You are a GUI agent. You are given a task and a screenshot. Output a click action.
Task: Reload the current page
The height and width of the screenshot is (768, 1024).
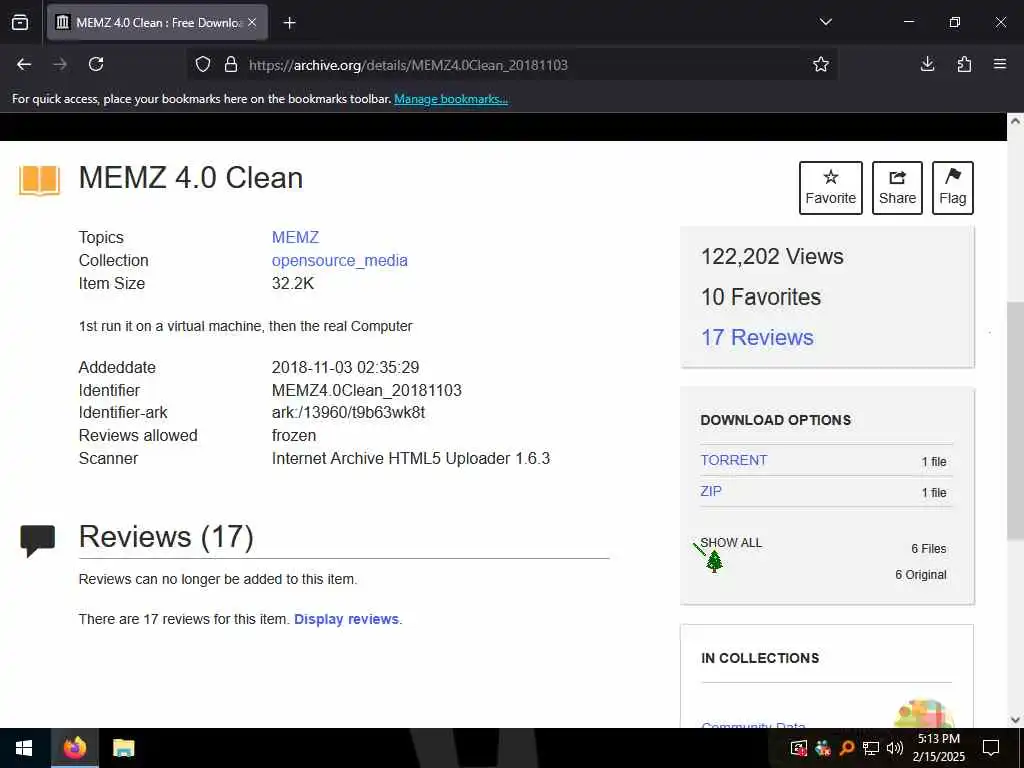96,64
